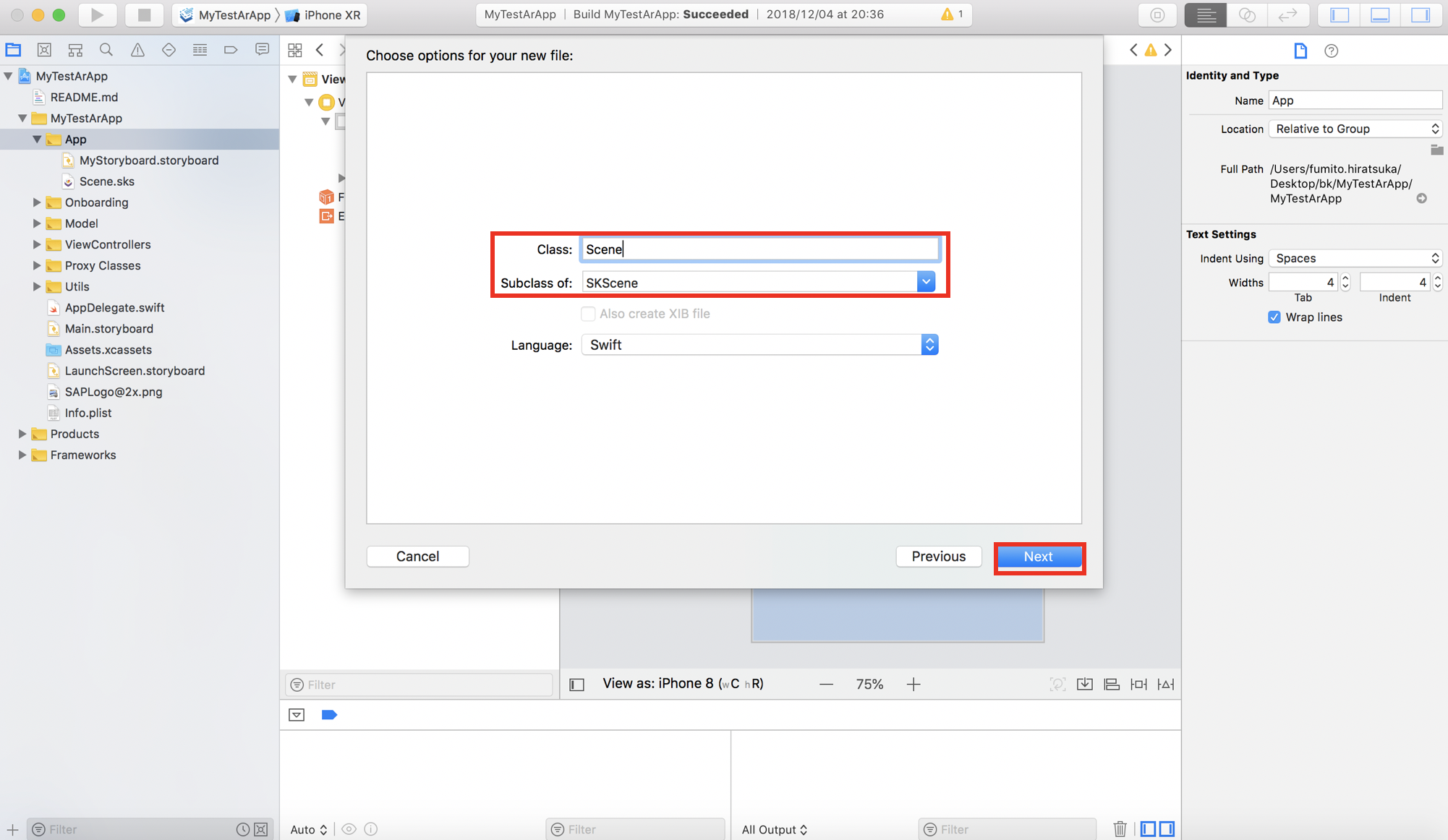
Task: Expand the Onboarding folder
Action: point(37,202)
